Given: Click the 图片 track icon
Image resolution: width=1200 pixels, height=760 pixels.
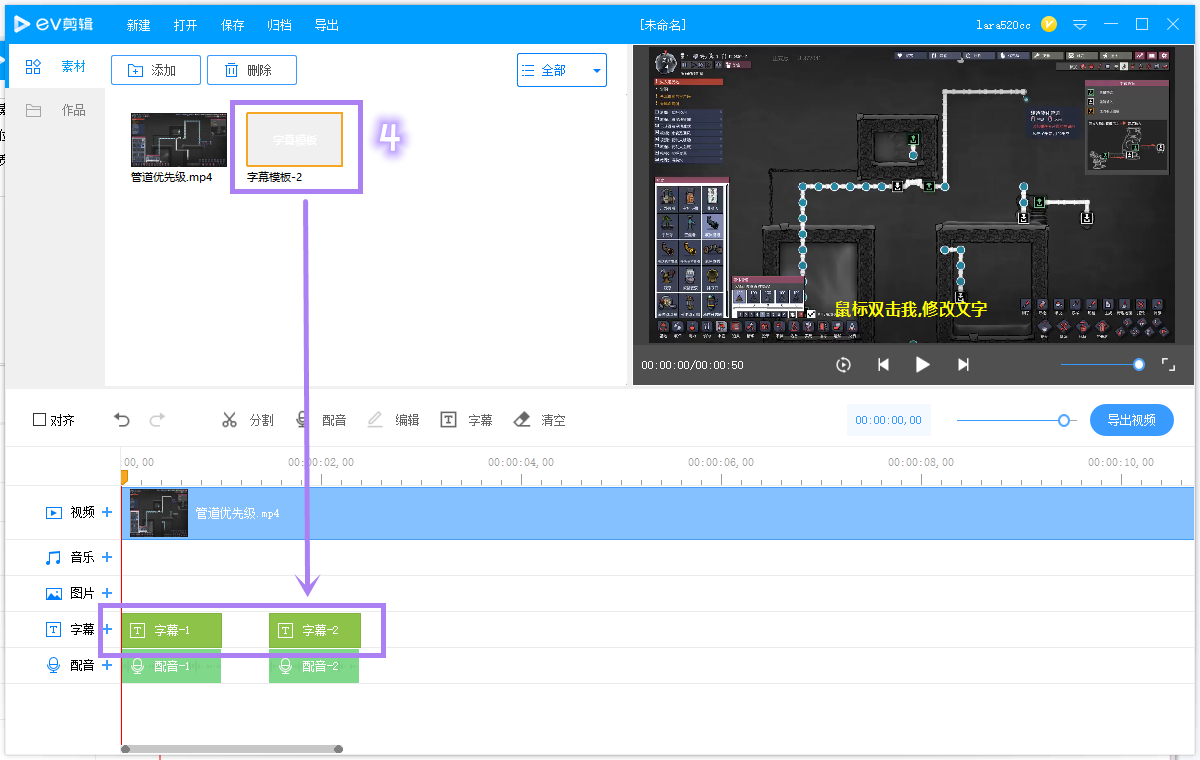Looking at the screenshot, I should click(x=54, y=593).
